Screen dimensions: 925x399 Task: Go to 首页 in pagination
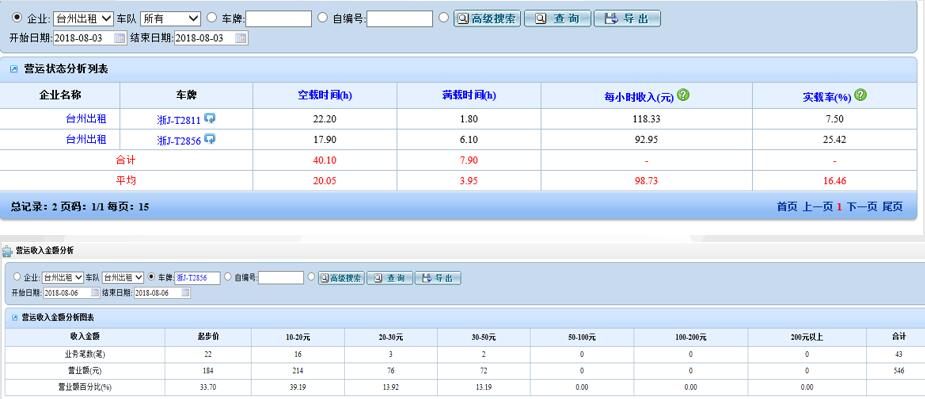click(787, 207)
